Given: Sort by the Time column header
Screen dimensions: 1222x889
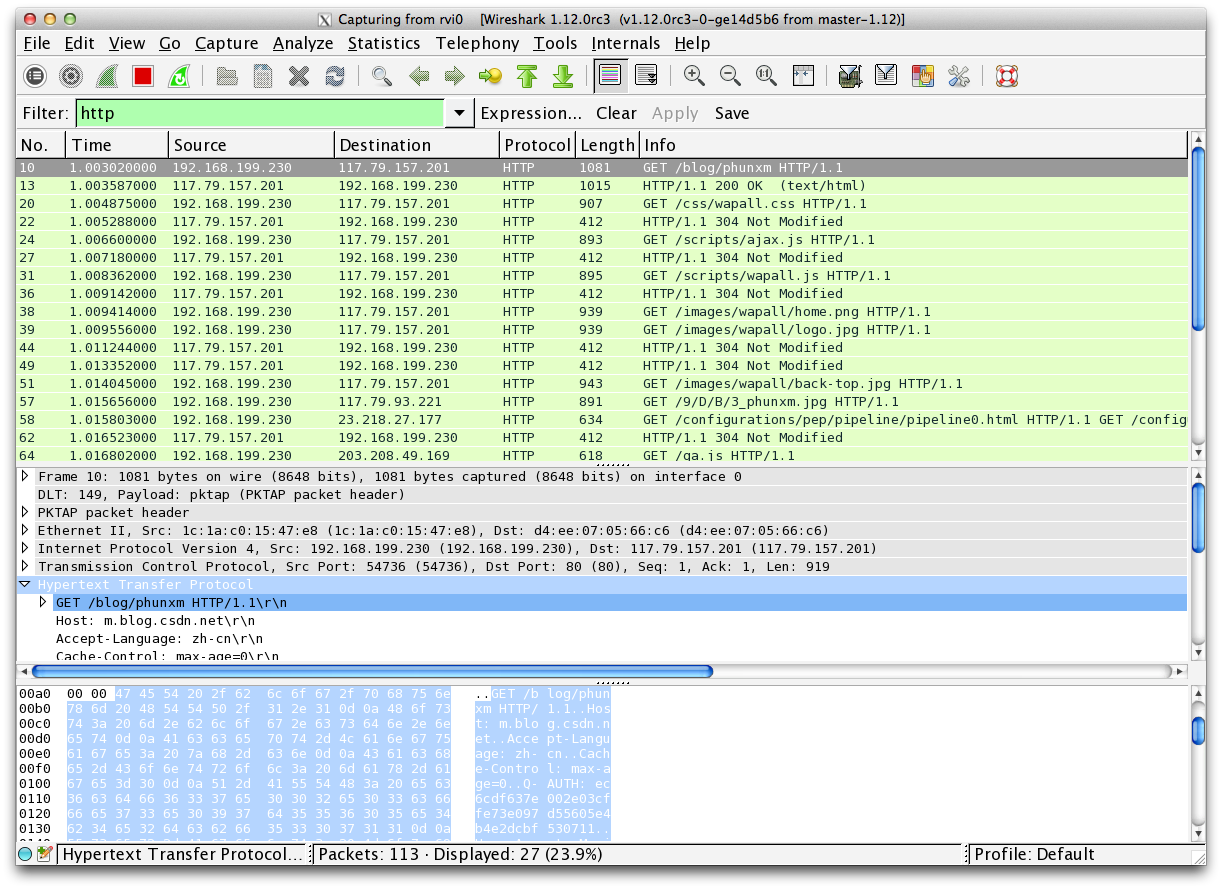Looking at the screenshot, I should (116, 145).
